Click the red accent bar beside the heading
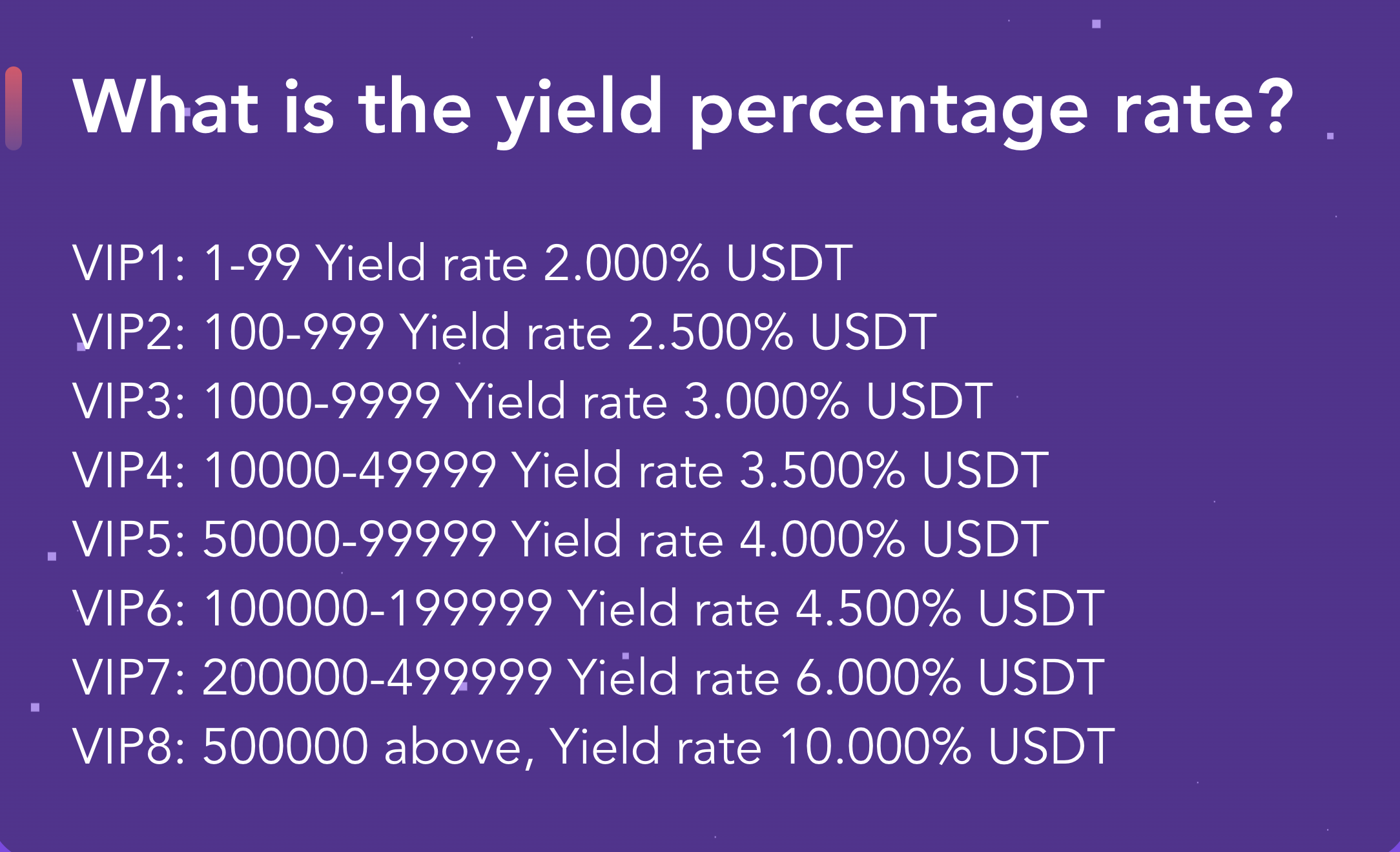This screenshot has width=1400, height=852. pyautogui.click(x=14, y=108)
